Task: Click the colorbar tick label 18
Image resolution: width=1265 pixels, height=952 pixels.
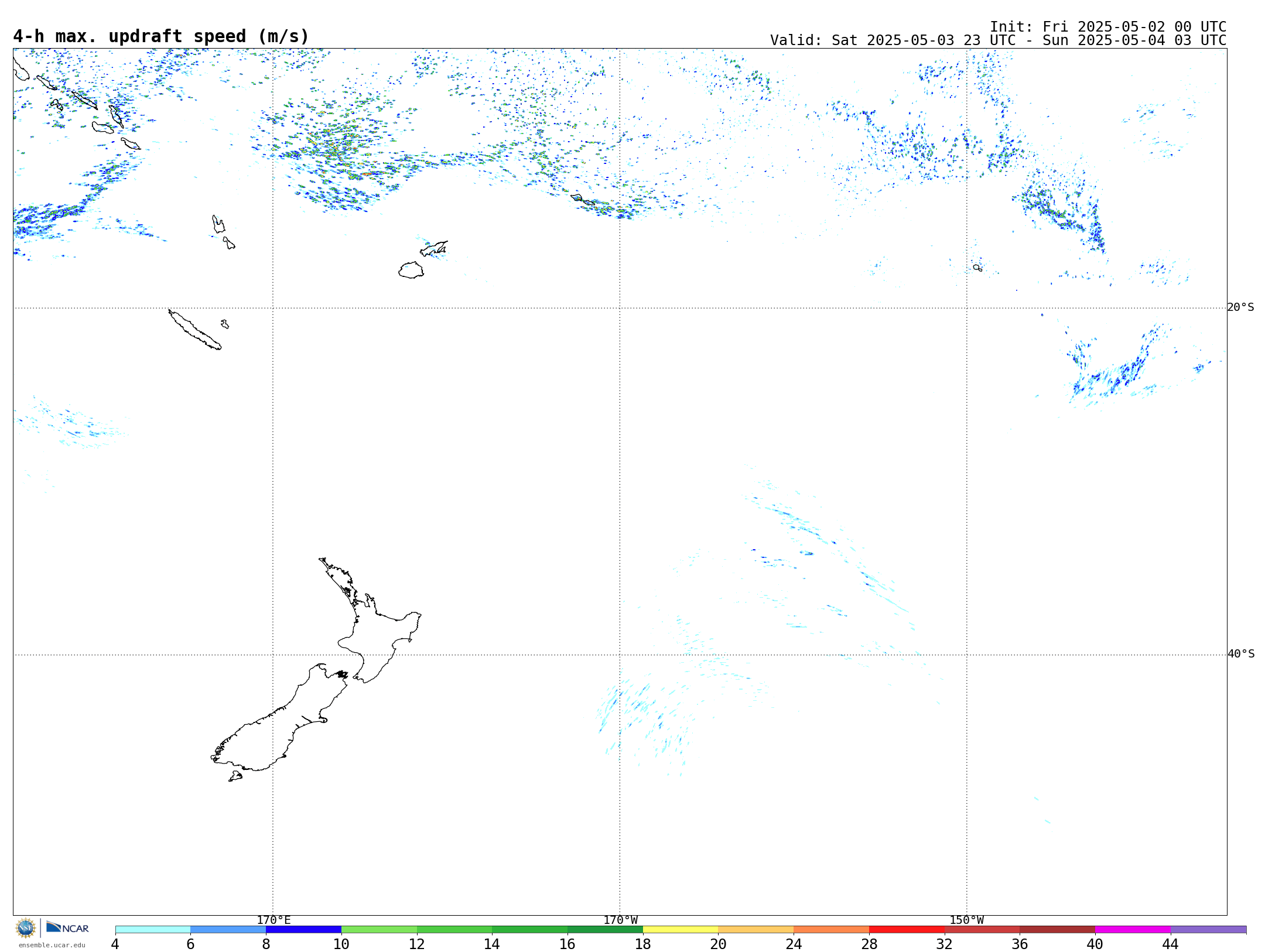Action: coord(643,944)
